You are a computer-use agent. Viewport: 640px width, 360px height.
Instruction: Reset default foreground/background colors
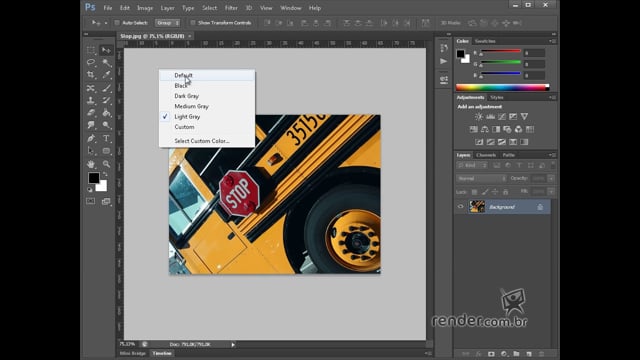coord(90,190)
